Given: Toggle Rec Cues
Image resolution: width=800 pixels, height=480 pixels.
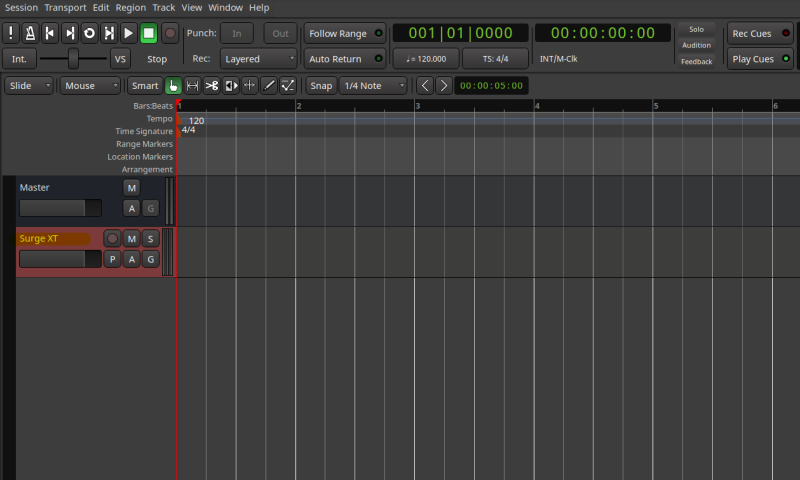Looking at the screenshot, I should tap(760, 33).
